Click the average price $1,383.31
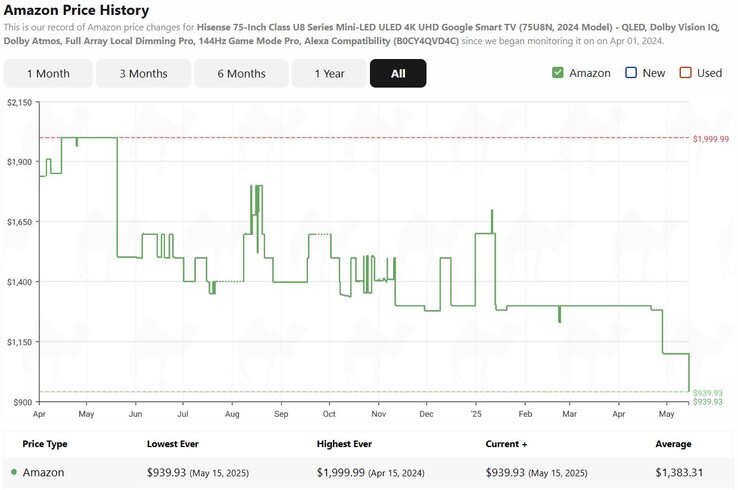Viewport: 738px width, 490px height. coord(679,473)
